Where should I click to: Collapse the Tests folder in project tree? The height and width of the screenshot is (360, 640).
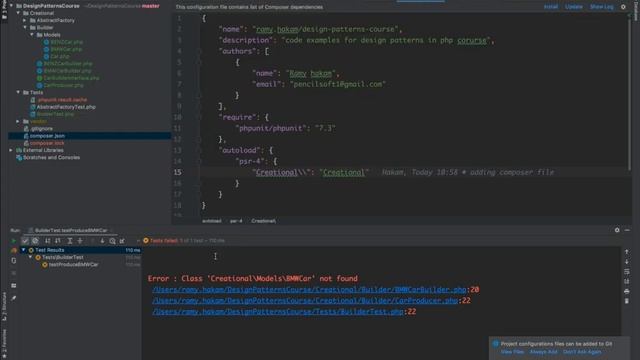point(18,92)
